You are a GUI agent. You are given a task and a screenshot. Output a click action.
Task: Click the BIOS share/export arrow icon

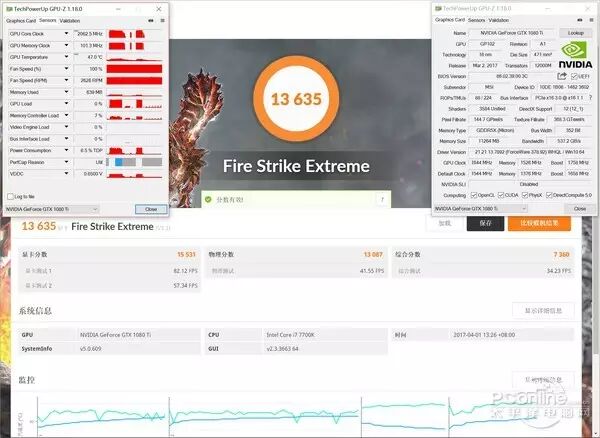pos(562,76)
